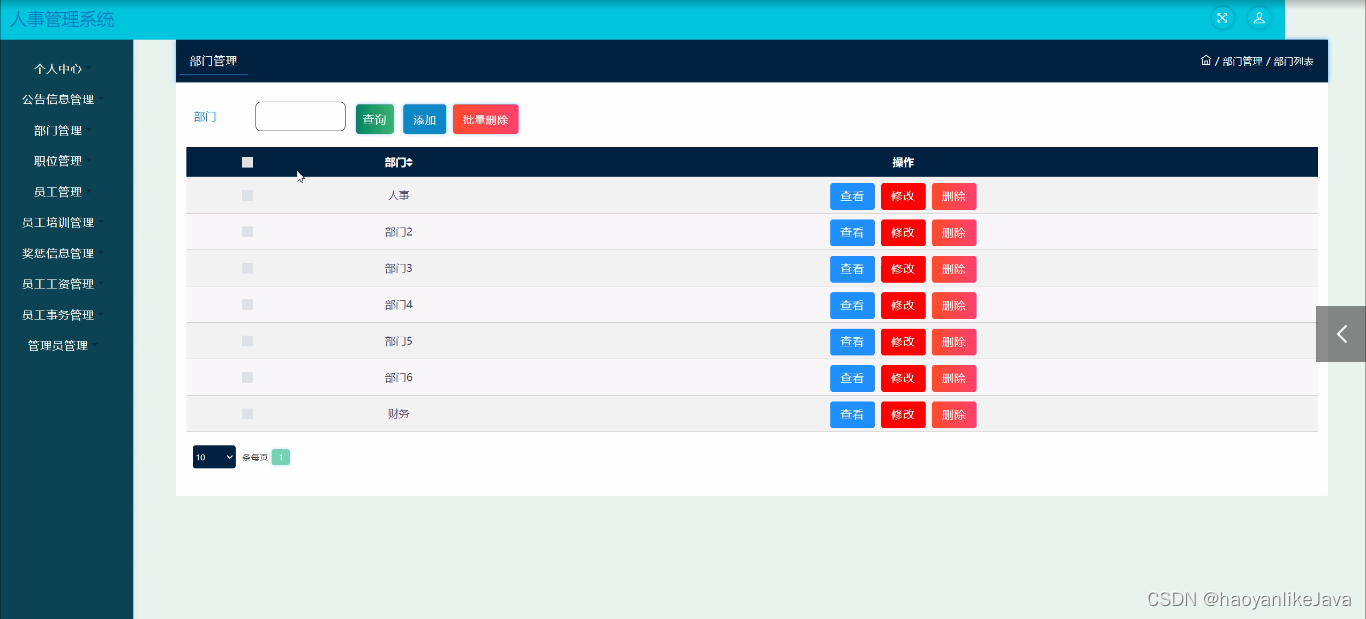Viewport: 1366px width, 619px height.
Task: Click the green 查询 search button
Action: (375, 119)
